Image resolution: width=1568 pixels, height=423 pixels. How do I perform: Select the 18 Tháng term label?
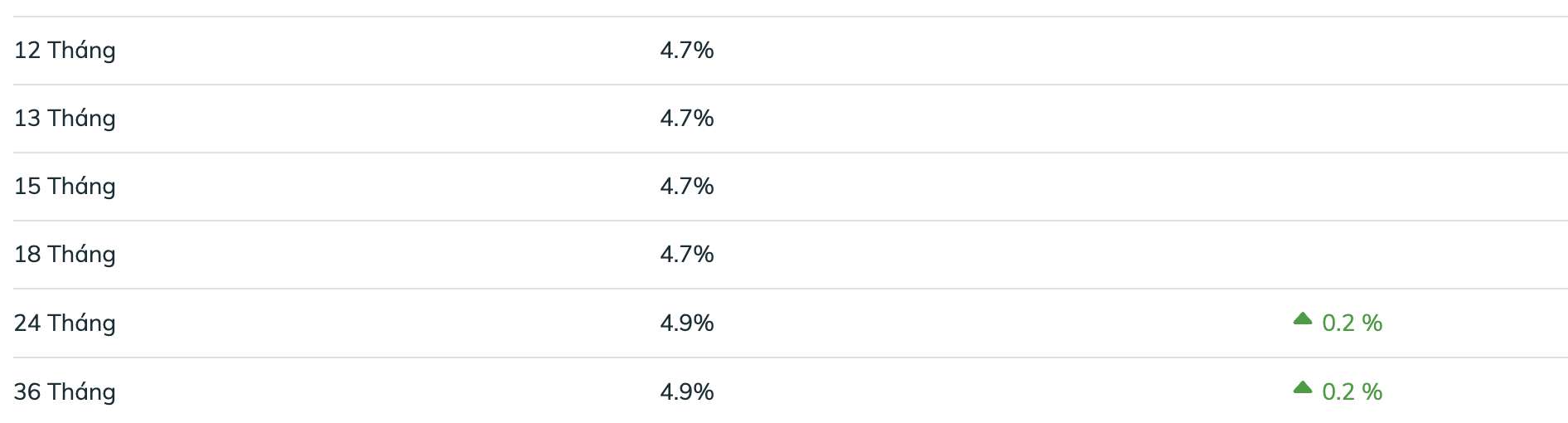[65, 255]
